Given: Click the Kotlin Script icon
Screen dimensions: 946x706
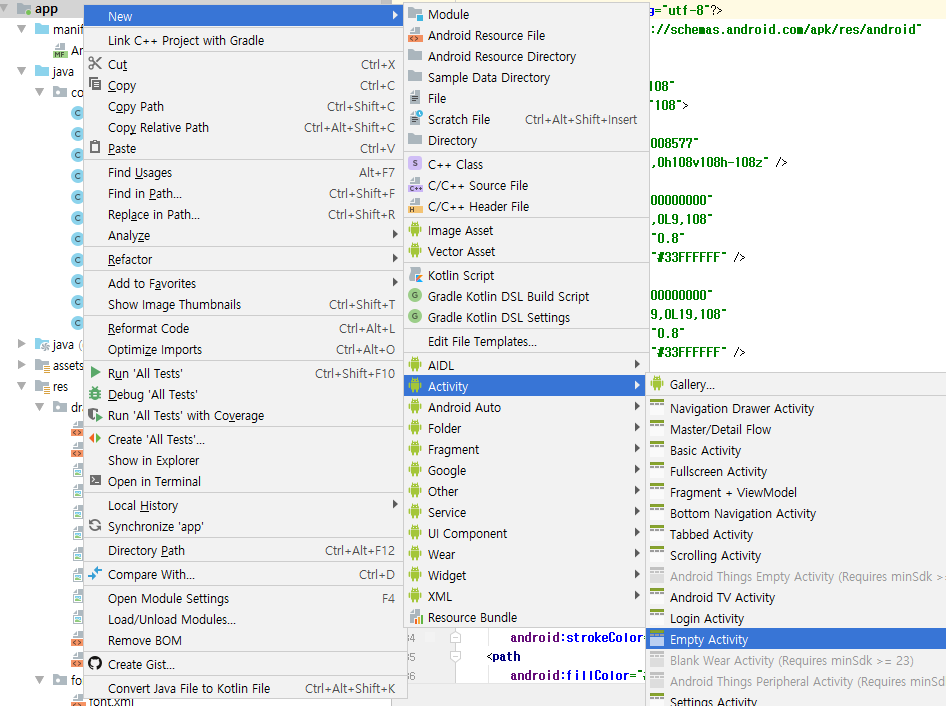Looking at the screenshot, I should pyautogui.click(x=415, y=275).
